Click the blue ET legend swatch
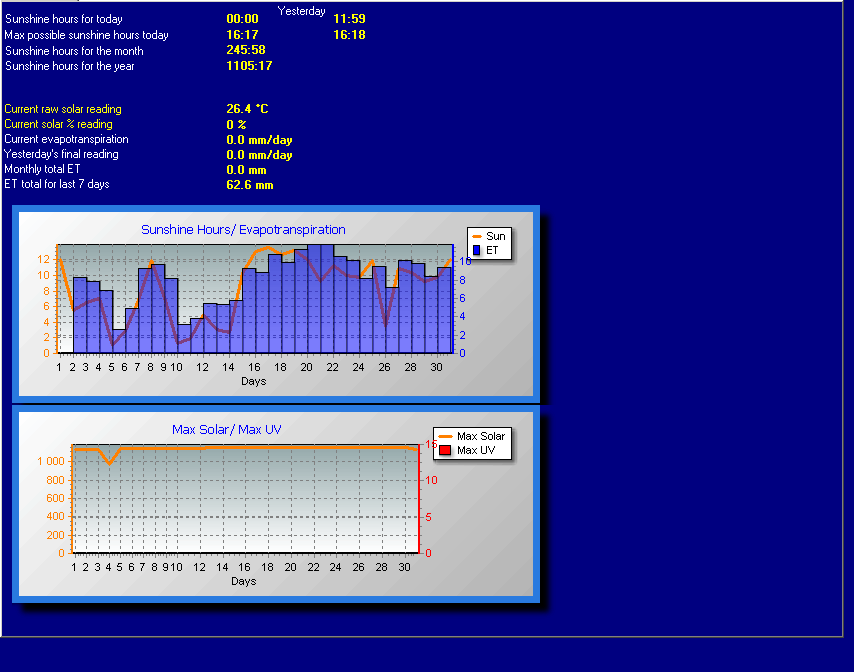 click(477, 251)
